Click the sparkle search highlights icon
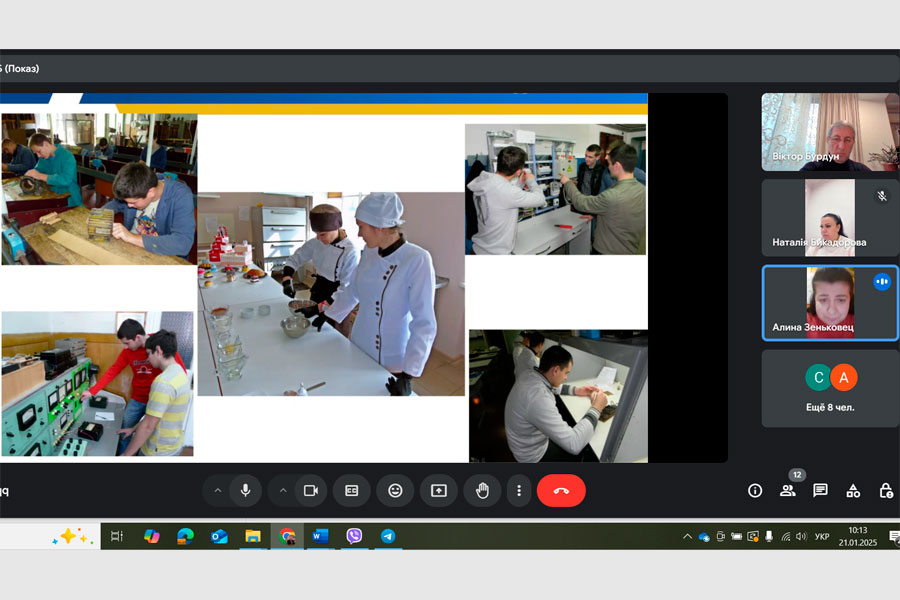The image size is (900, 600). click(72, 537)
